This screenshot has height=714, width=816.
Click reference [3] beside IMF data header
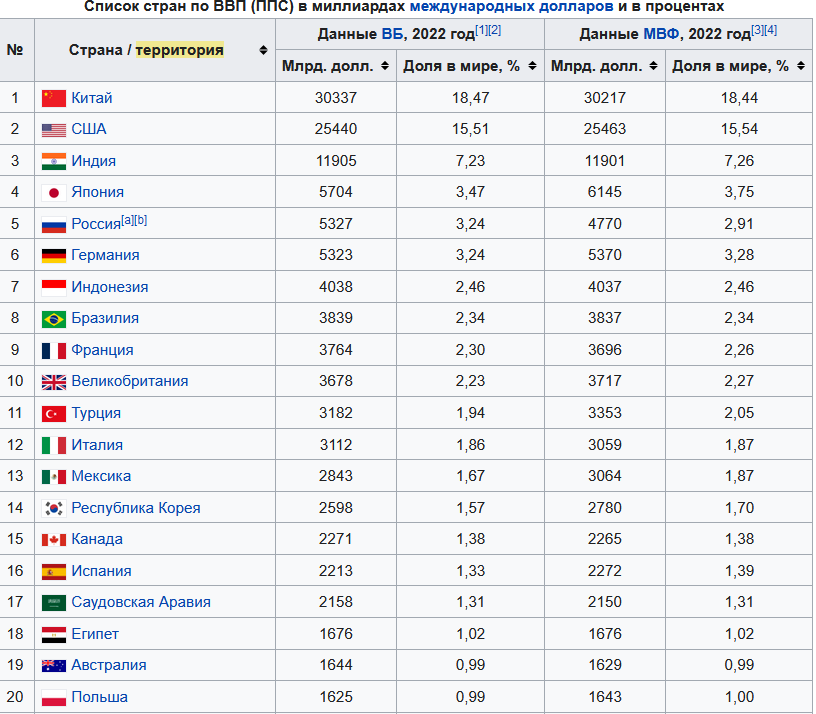[757, 30]
